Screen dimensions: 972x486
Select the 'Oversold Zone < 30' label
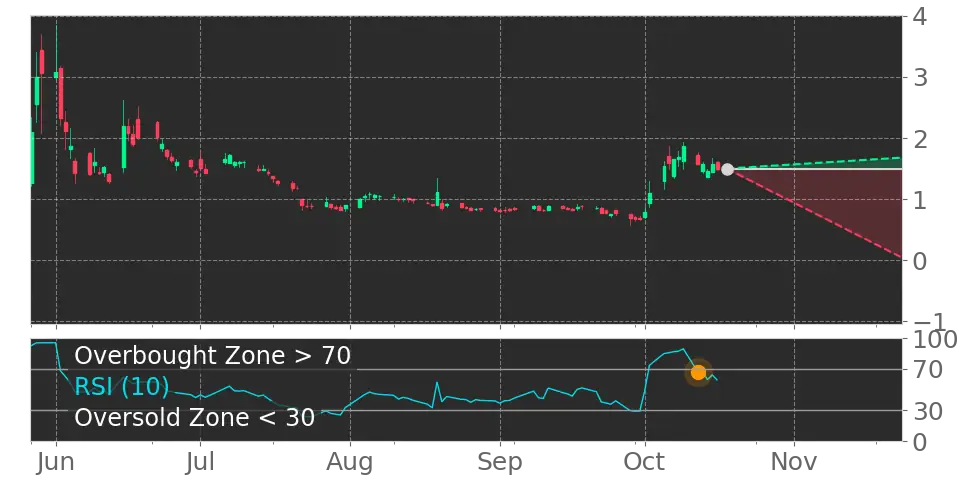point(195,418)
